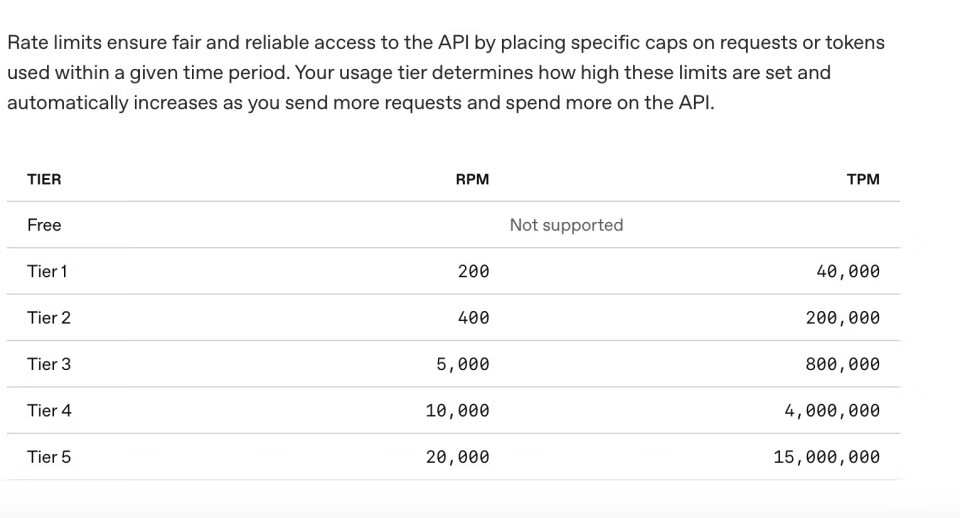Select the Tier 3 row label
The image size is (960, 518).
(x=49, y=364)
